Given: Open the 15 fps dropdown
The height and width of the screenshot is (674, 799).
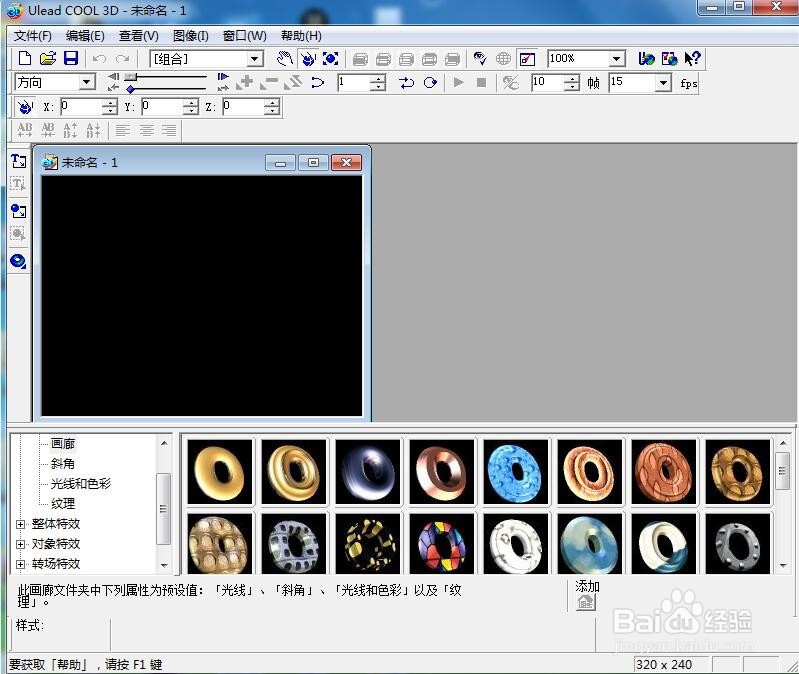Looking at the screenshot, I should (x=663, y=83).
